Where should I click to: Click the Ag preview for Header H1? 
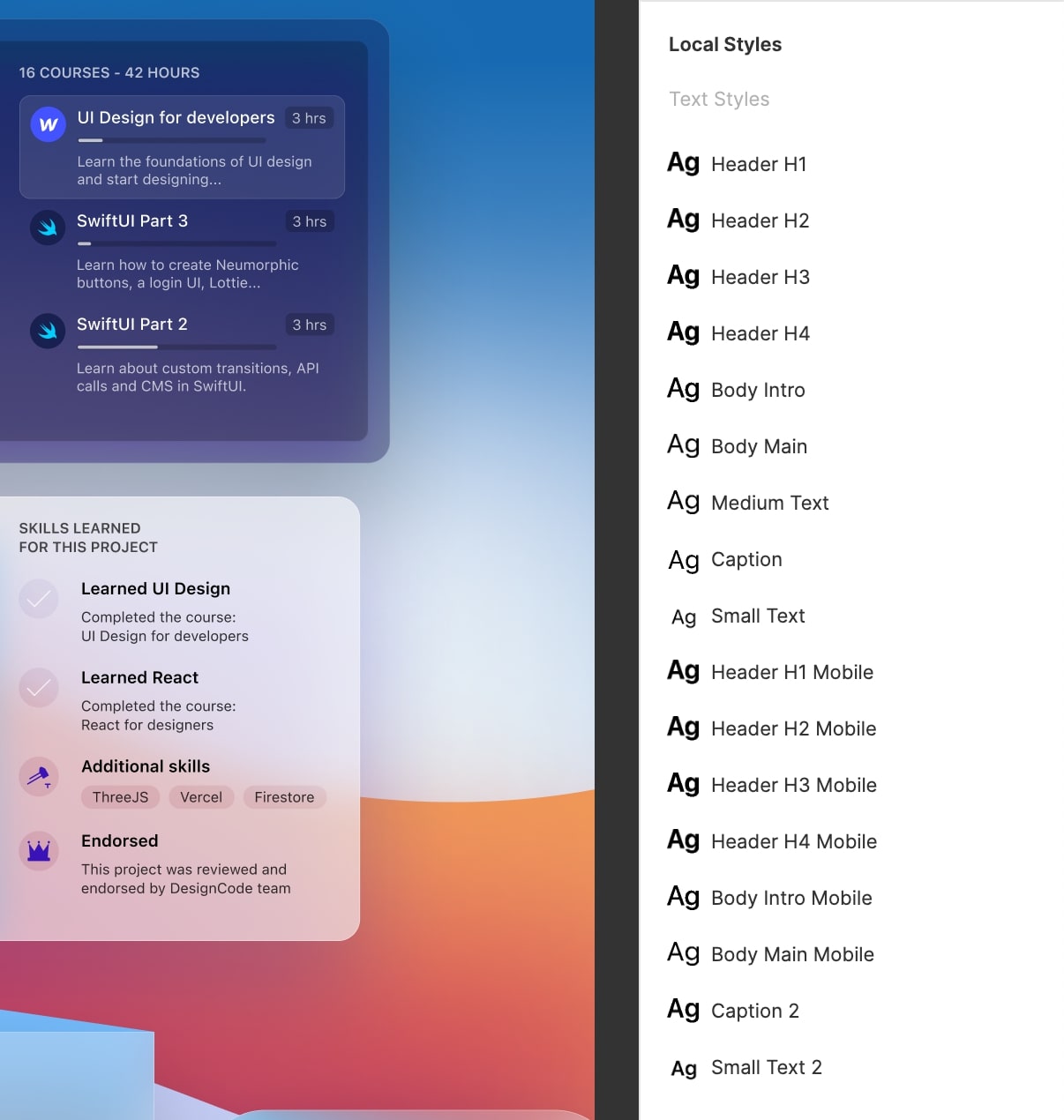coord(683,164)
